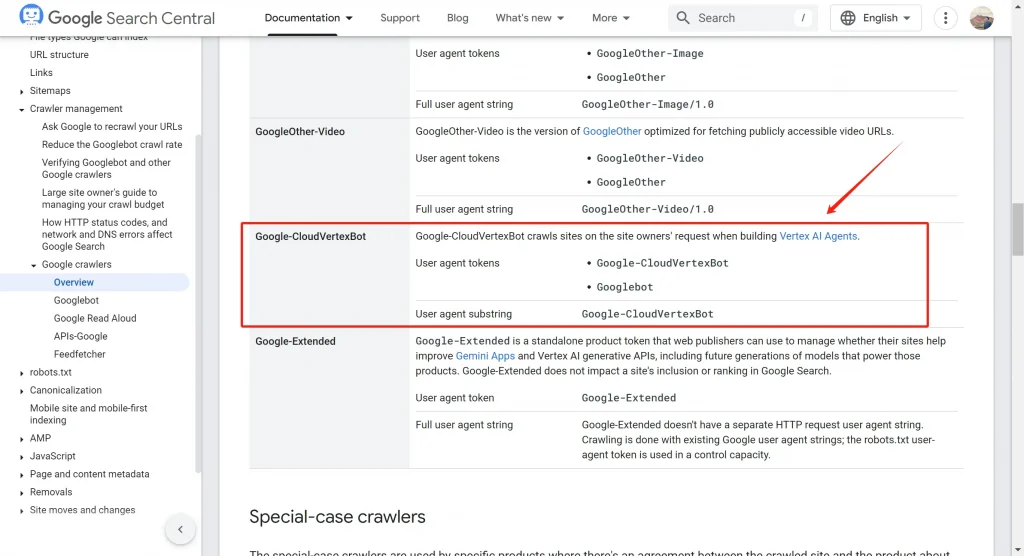Click inside the Search input field
The width and height of the screenshot is (1024, 556).
pos(743,18)
